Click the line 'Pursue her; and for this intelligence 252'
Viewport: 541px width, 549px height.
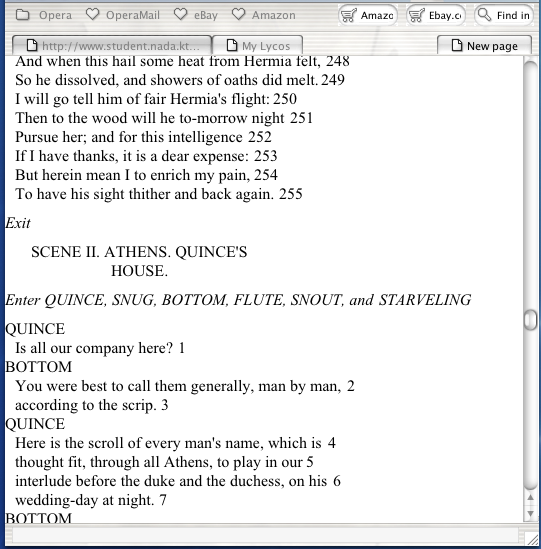pos(143,137)
